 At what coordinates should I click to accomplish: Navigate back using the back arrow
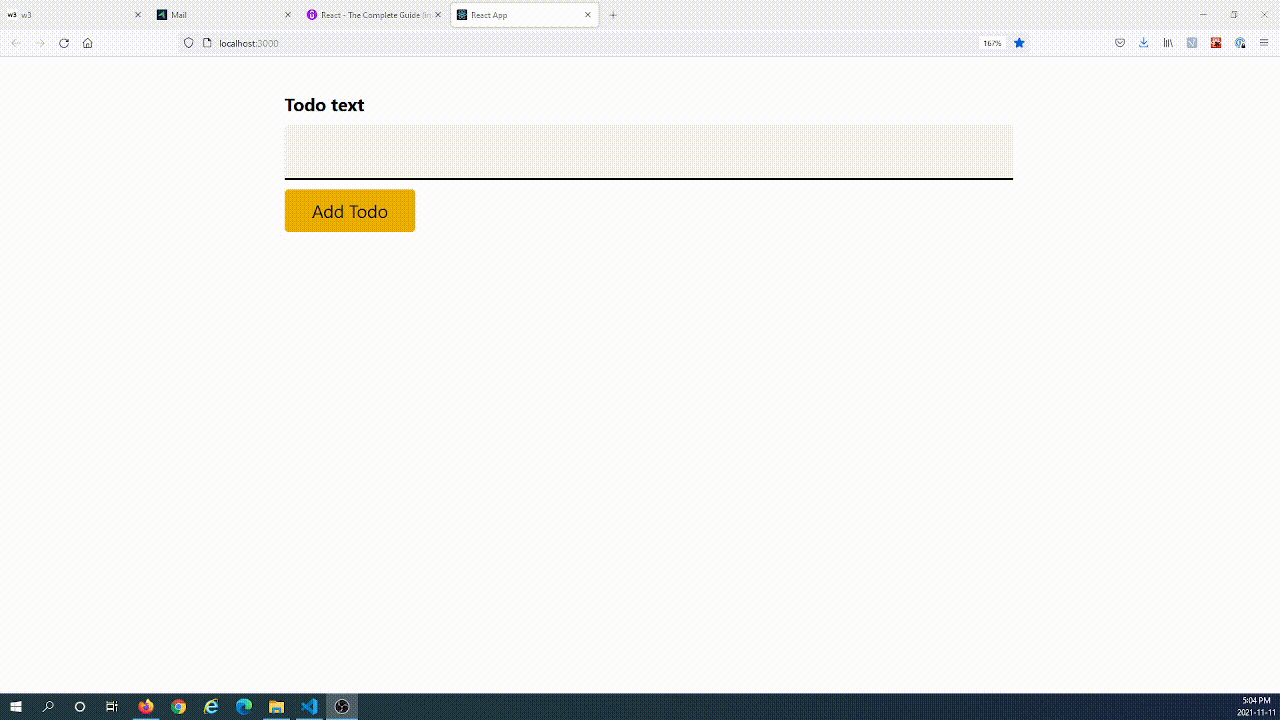click(x=16, y=43)
